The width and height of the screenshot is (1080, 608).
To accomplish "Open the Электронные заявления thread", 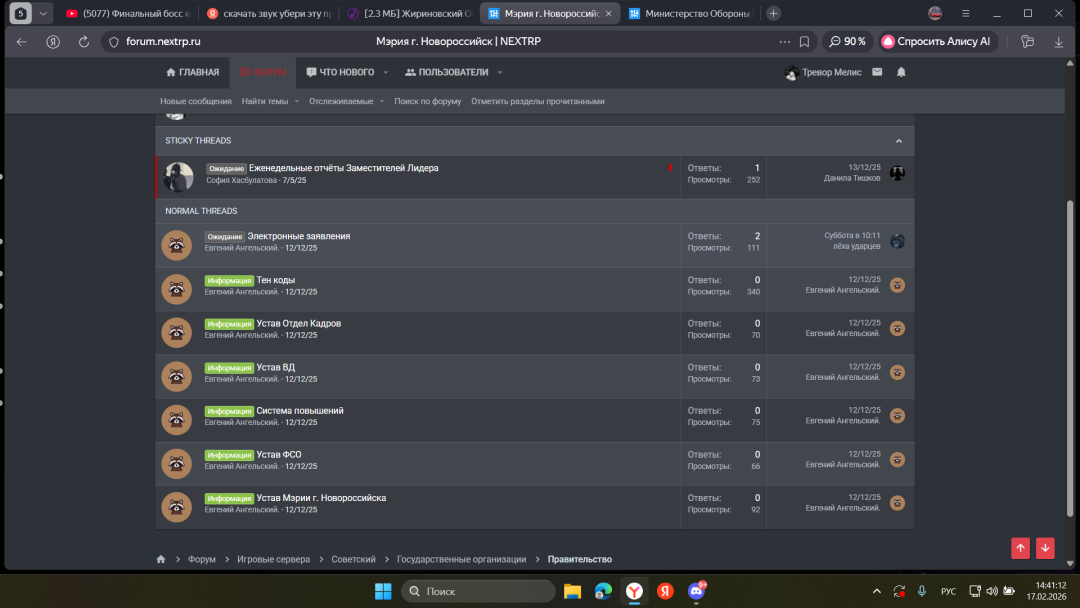I will click(x=299, y=236).
